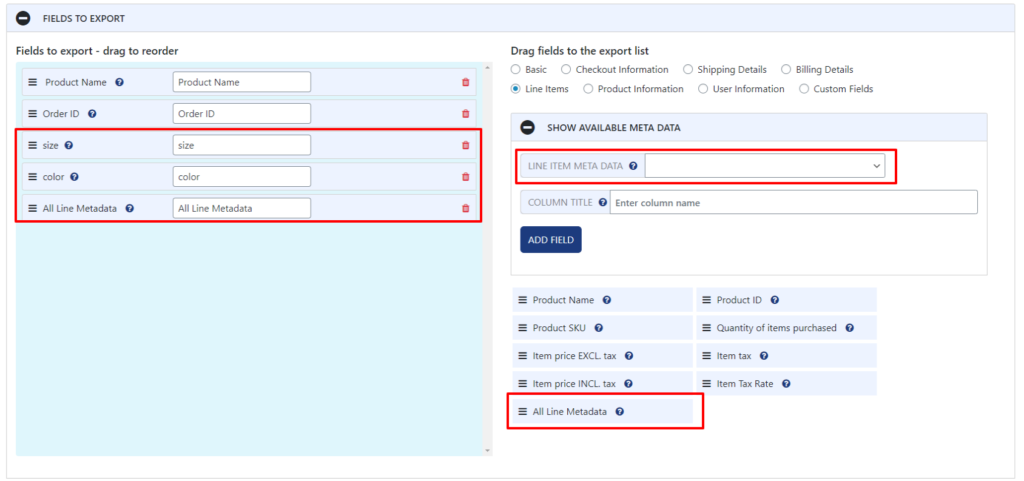Image resolution: width=1024 pixels, height=481 pixels.
Task: Collapse the Fields To Export section
Action: click(x=24, y=18)
